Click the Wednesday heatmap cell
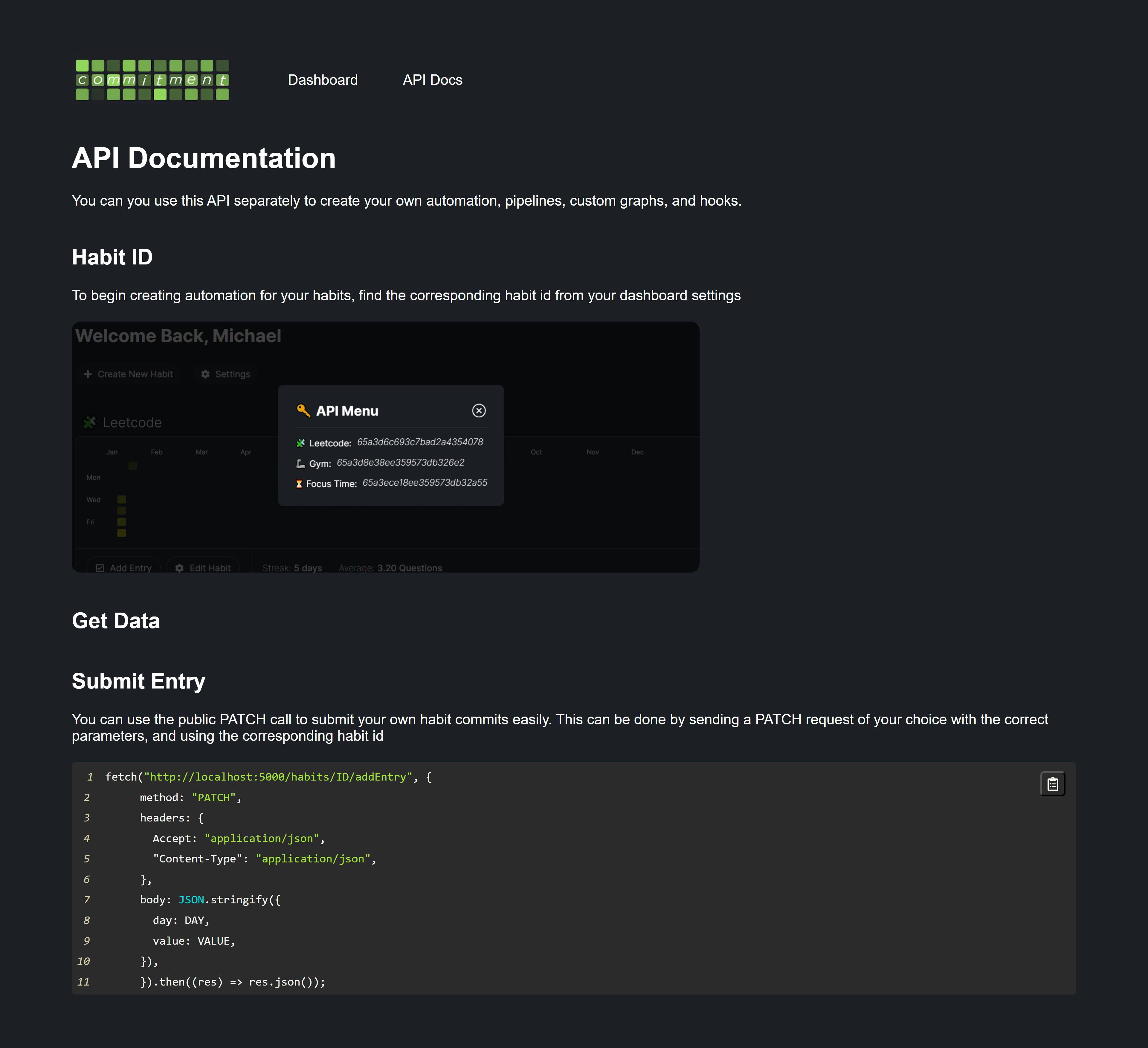1148x1048 pixels. [121, 499]
